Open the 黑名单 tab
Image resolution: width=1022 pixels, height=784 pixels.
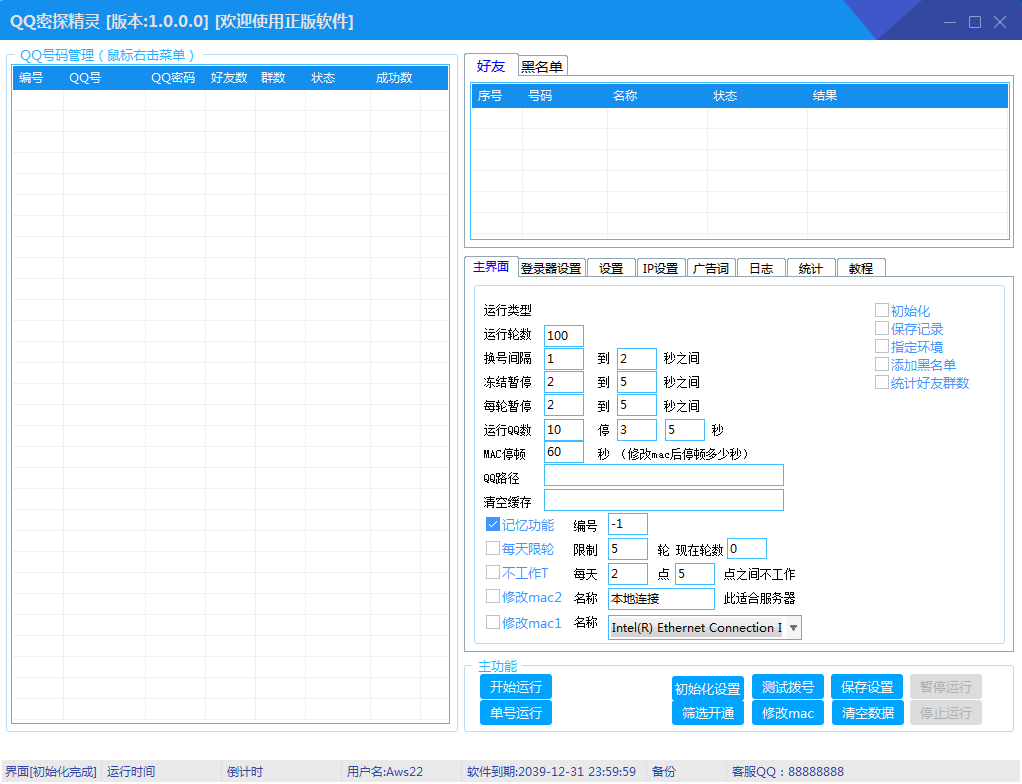coord(542,66)
